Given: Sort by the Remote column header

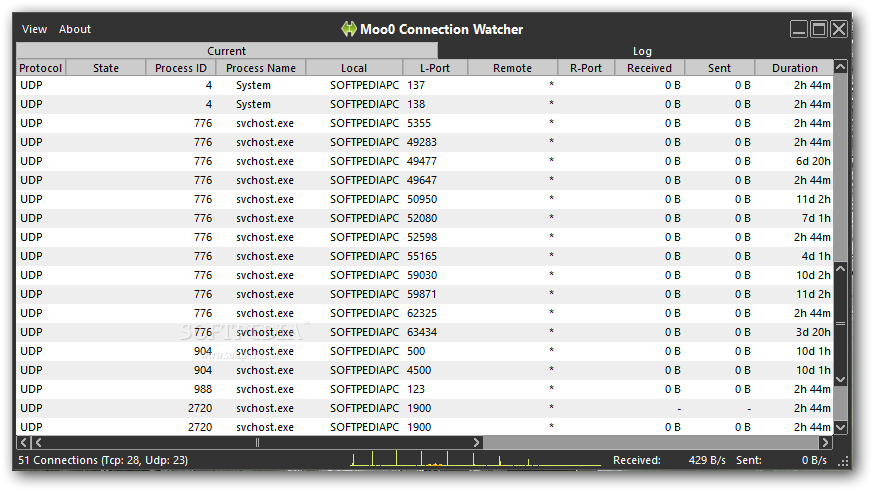Looking at the screenshot, I should (512, 68).
